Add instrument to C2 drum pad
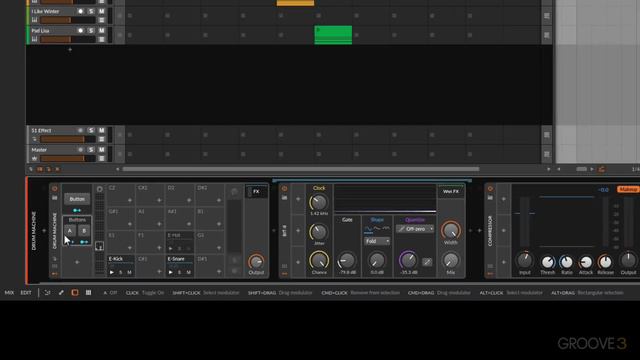The image size is (640, 360). [130, 200]
